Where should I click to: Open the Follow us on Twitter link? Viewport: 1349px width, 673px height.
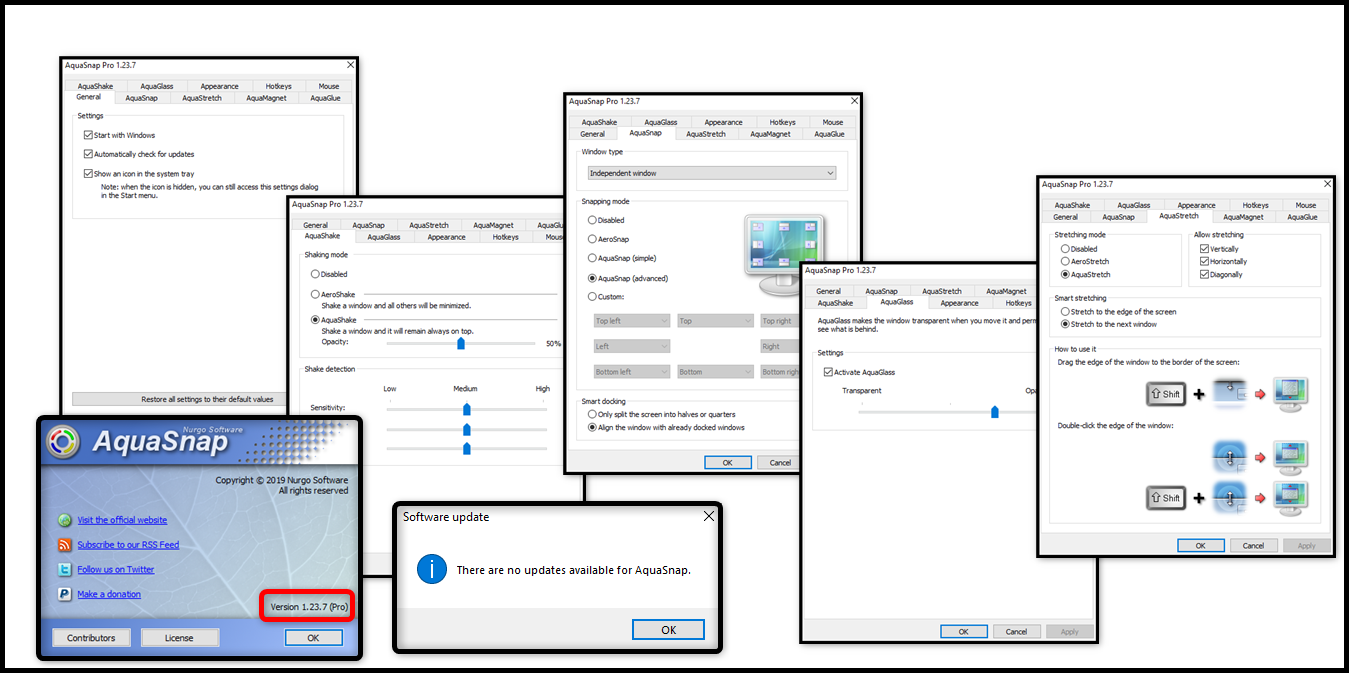click(x=116, y=569)
